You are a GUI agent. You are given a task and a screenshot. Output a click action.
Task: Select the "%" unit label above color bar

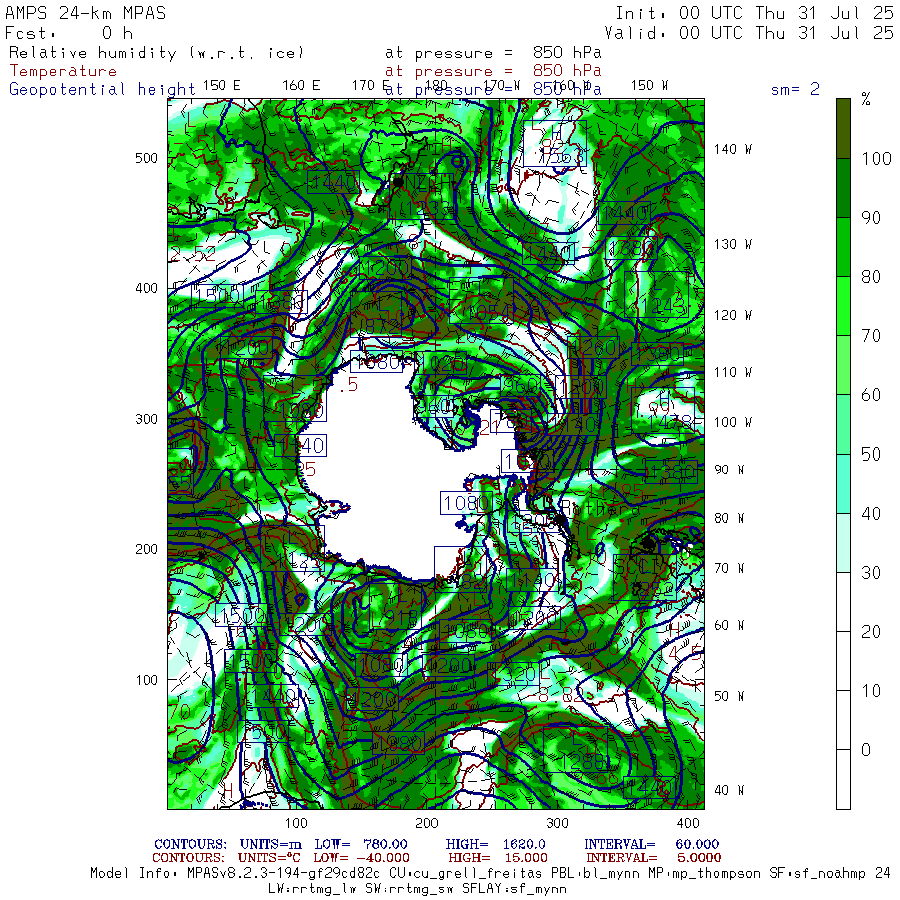[x=866, y=100]
